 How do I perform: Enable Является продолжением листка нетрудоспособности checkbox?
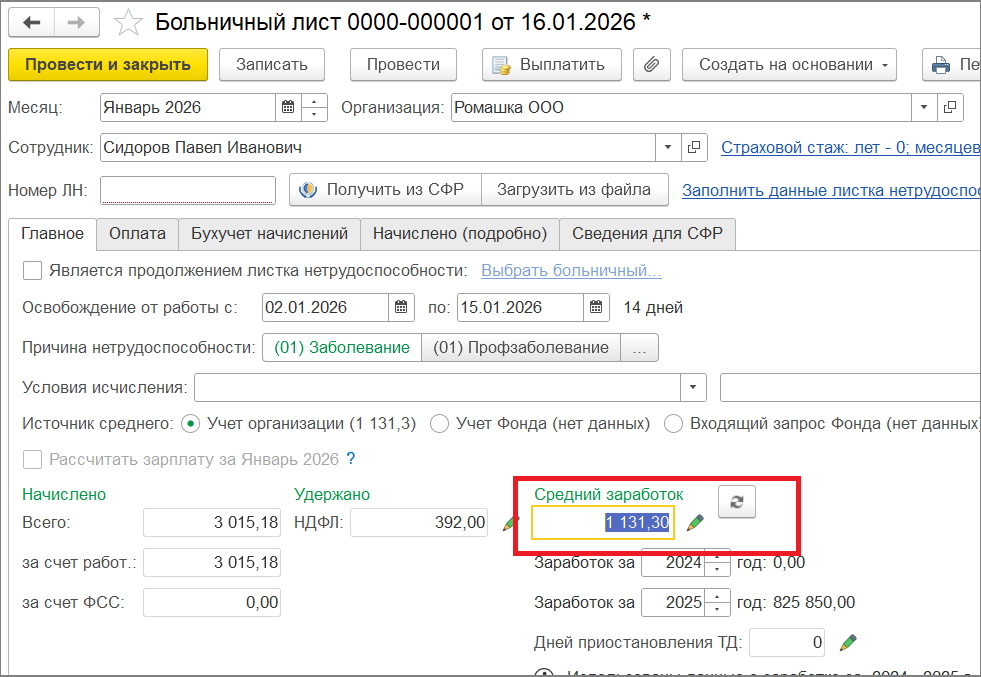tap(33, 270)
